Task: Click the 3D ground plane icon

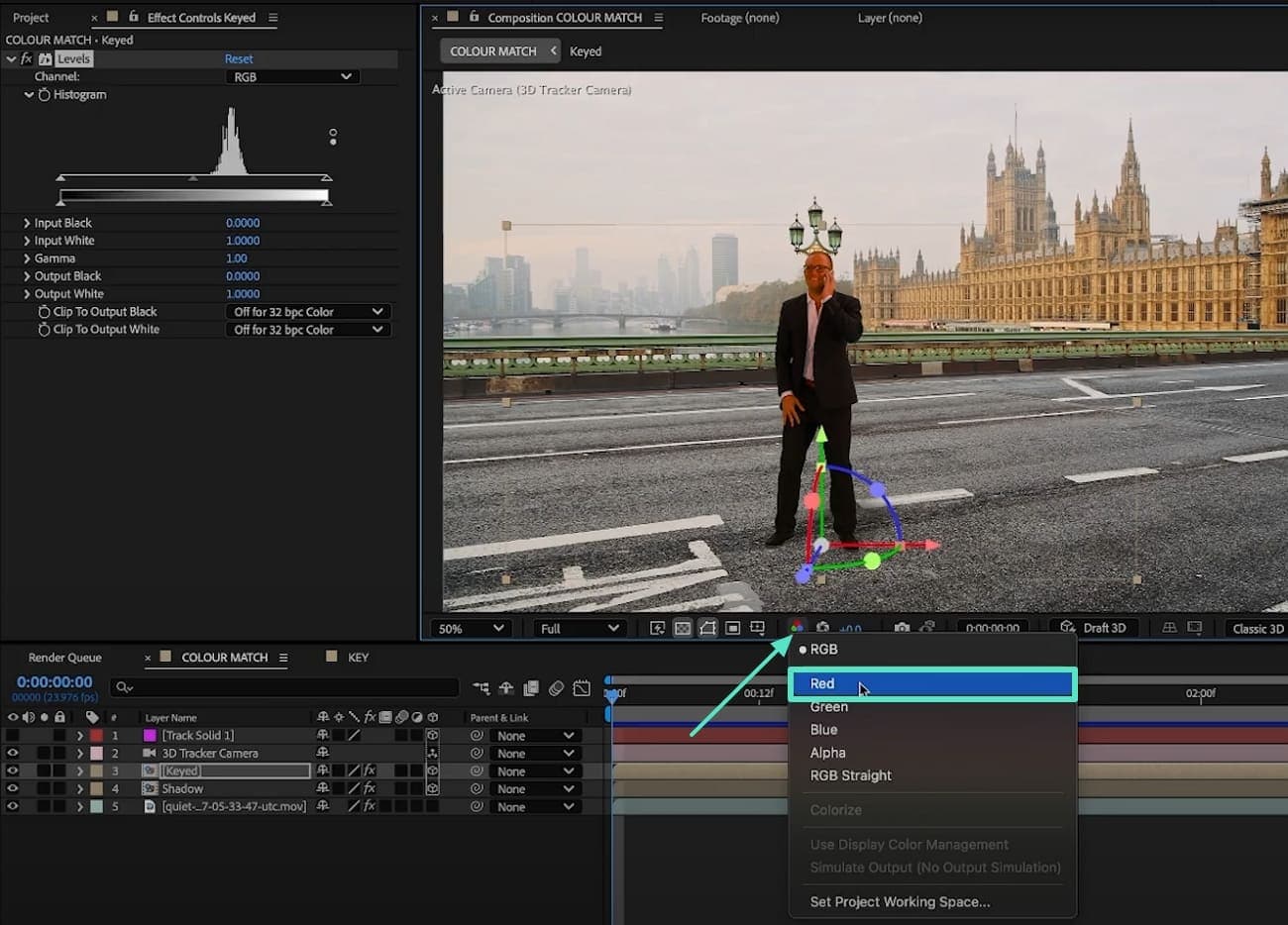Action: pyautogui.click(x=1169, y=628)
